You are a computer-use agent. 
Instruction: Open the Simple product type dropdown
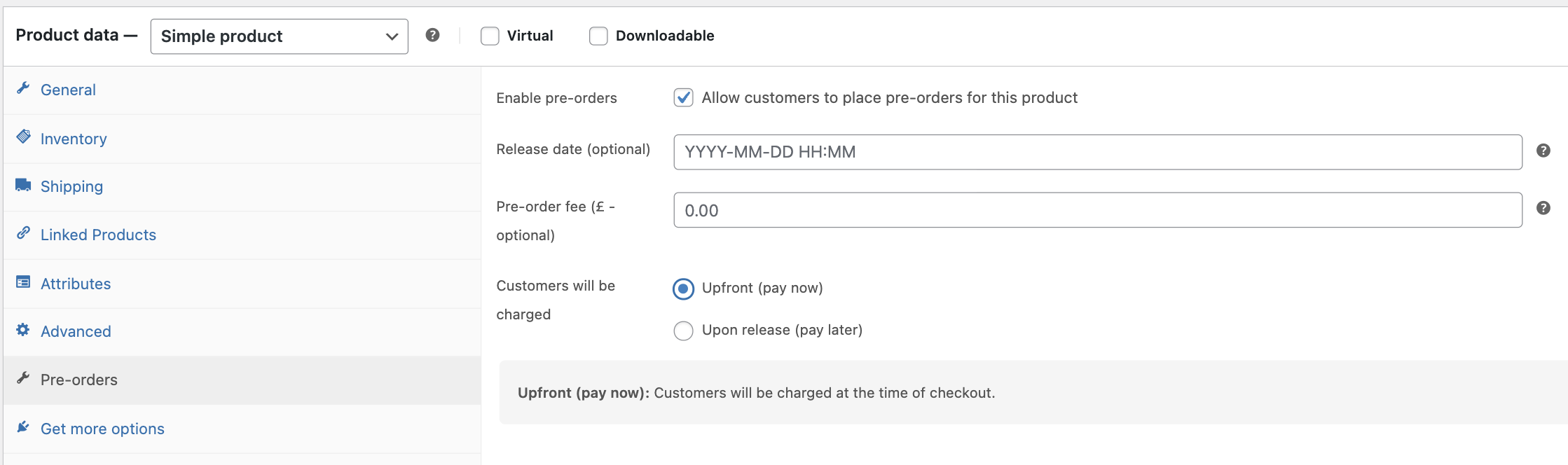click(x=279, y=36)
